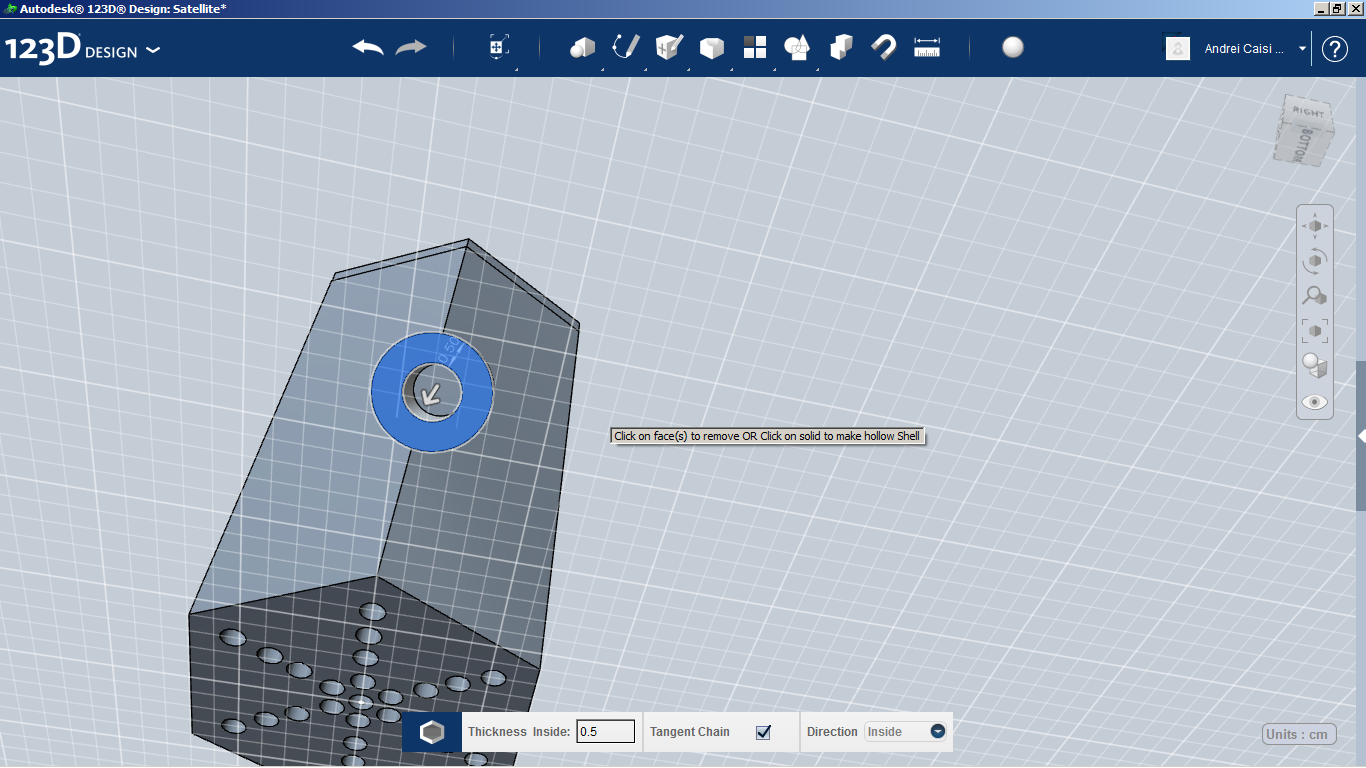Open the Material sphere tool

point(1013,47)
